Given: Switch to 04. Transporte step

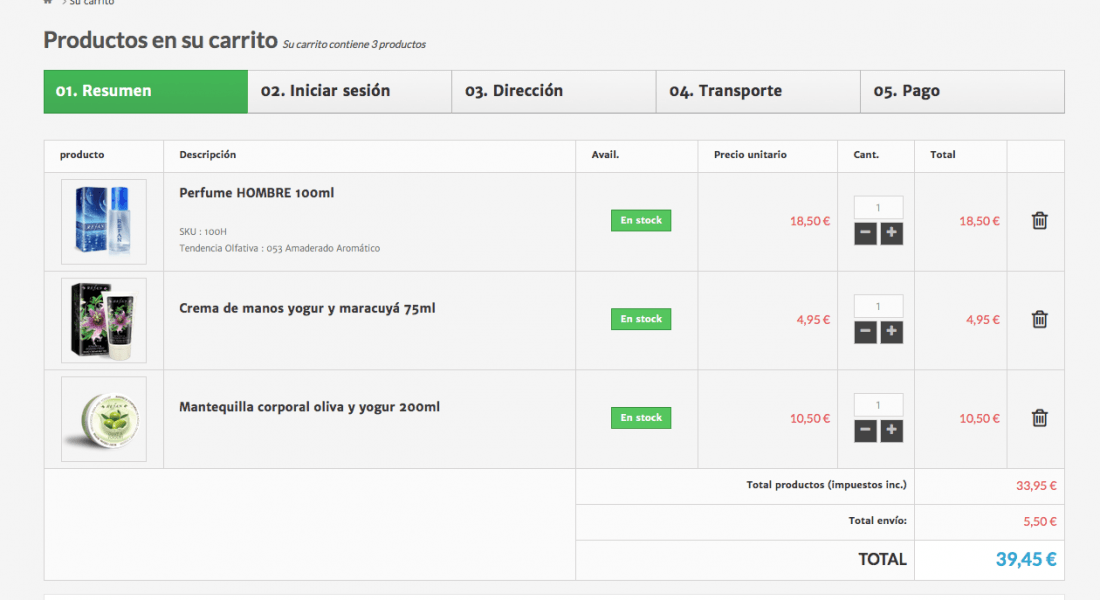Looking at the screenshot, I should pyautogui.click(x=758, y=91).
